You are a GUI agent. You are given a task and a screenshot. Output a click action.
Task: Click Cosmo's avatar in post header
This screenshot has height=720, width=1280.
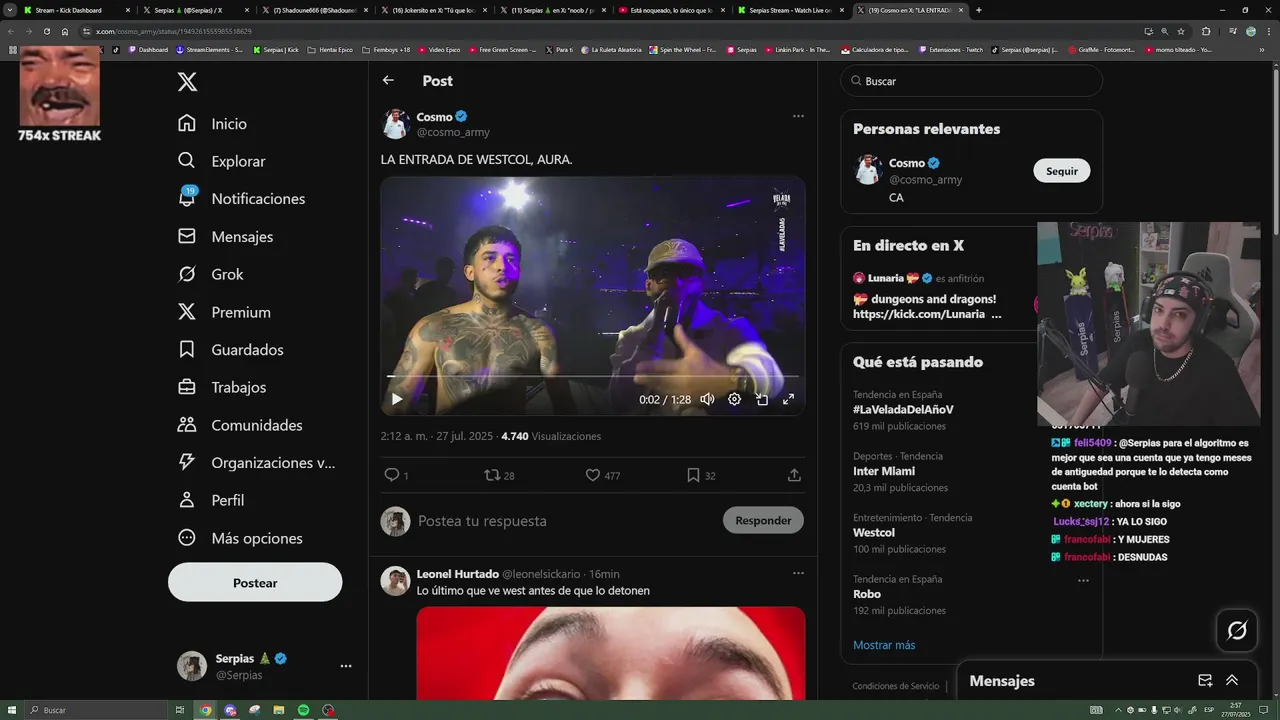(x=396, y=124)
